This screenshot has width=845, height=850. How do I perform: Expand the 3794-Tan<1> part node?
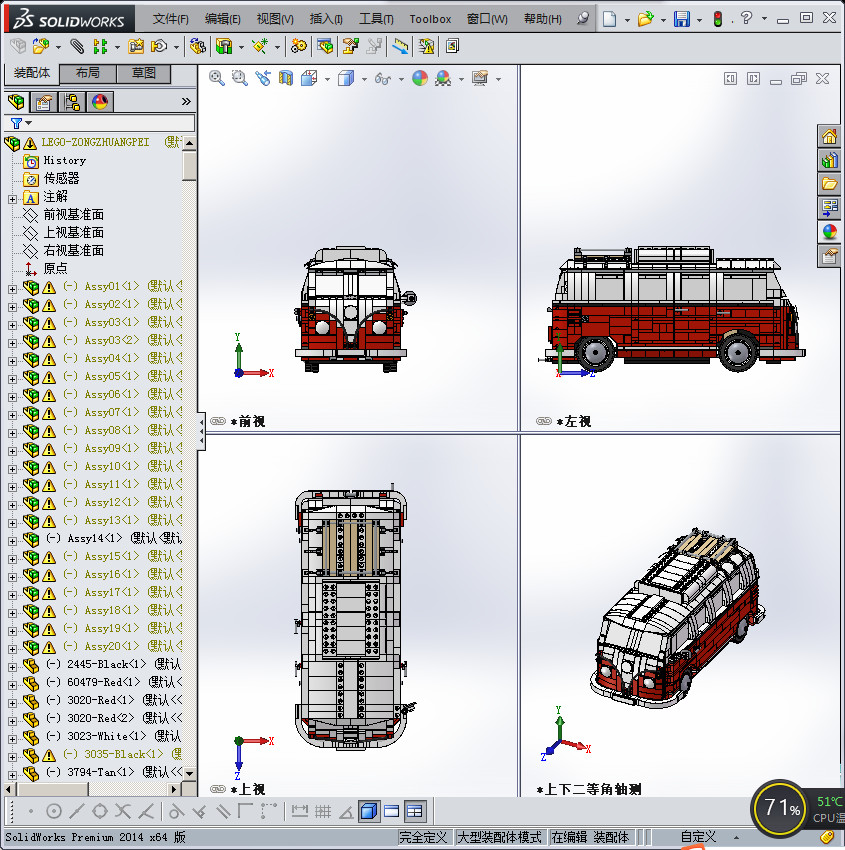pos(12,775)
